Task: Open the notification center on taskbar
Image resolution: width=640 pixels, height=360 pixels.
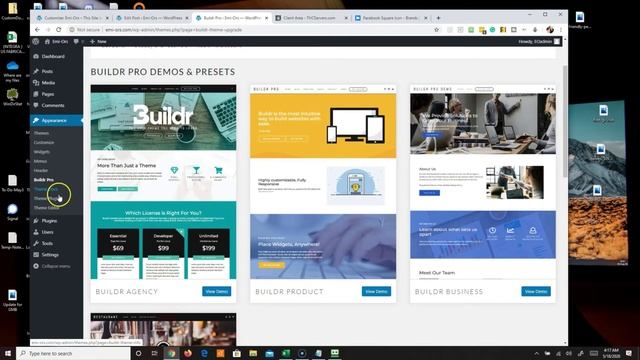Action: point(629,353)
